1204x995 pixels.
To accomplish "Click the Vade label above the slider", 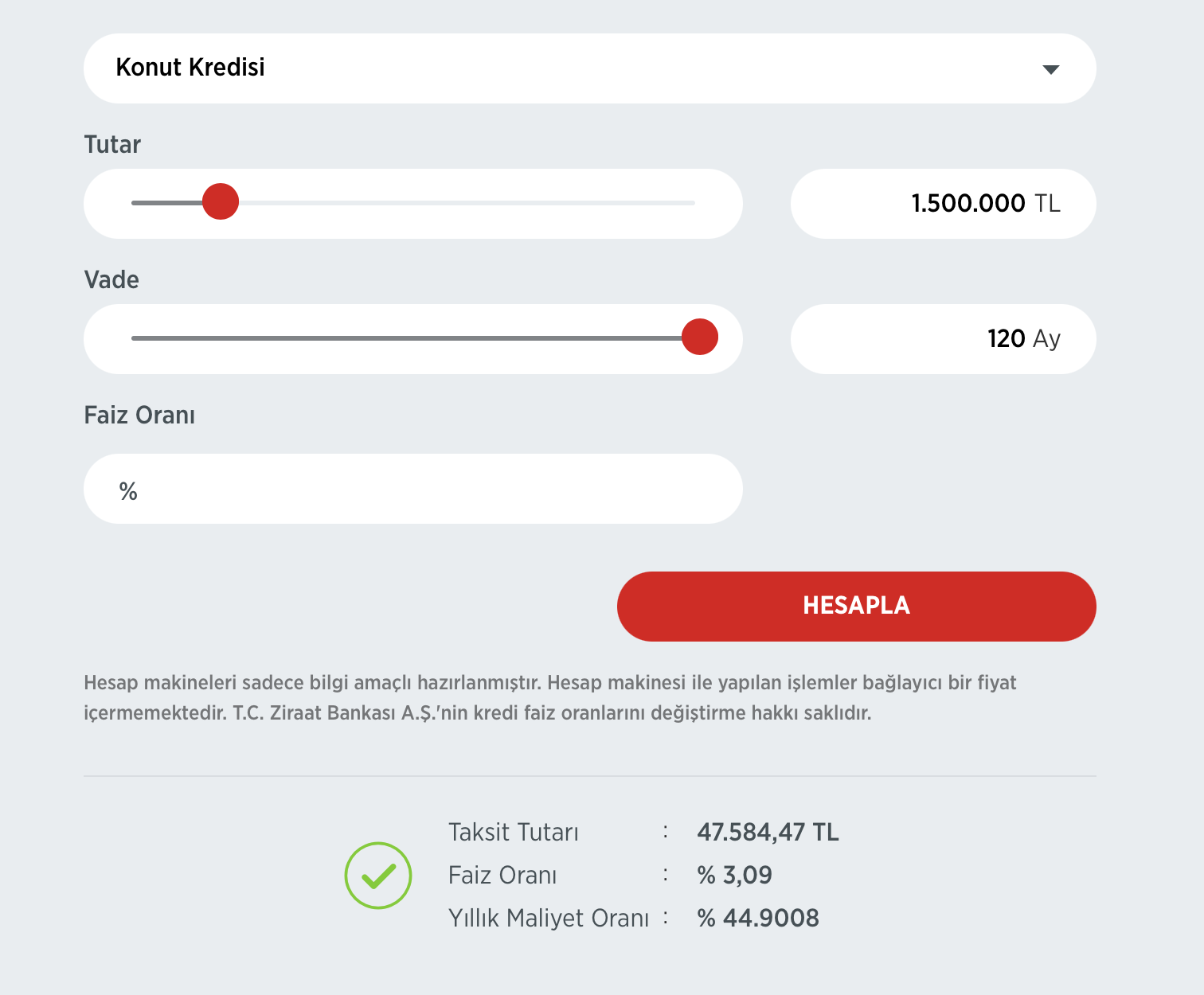I will 111,280.
